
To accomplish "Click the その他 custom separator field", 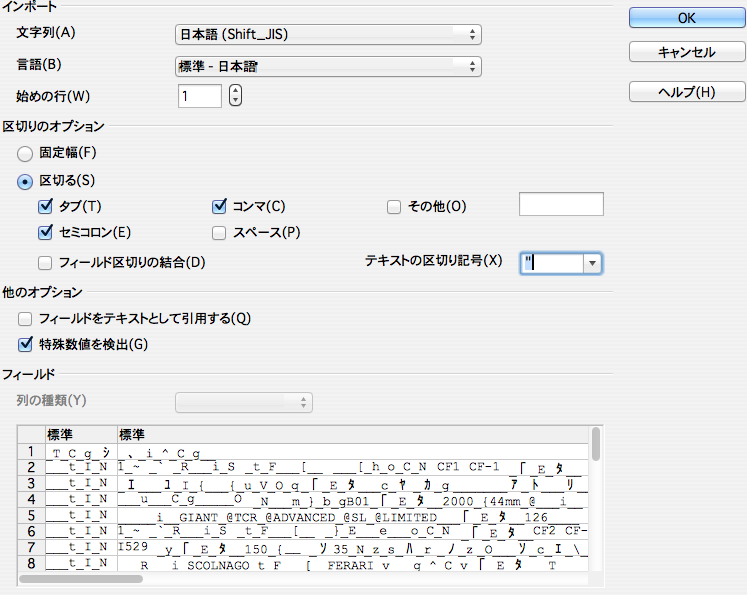I will tap(561, 204).
